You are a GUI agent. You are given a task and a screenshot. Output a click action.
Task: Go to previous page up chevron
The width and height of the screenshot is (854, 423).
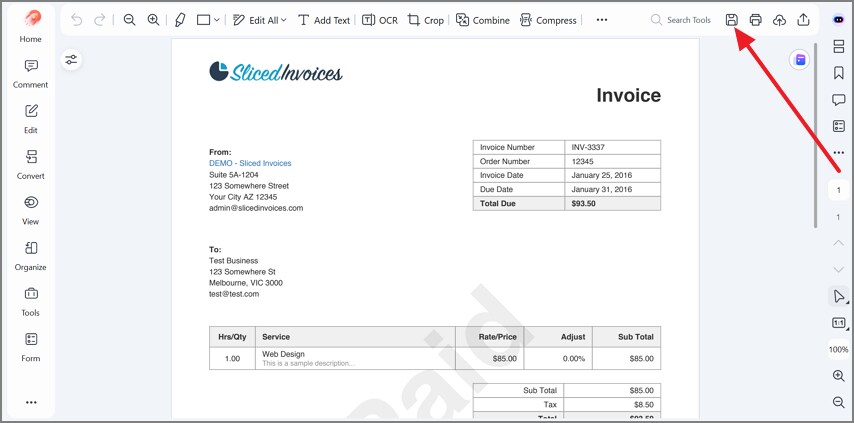839,243
